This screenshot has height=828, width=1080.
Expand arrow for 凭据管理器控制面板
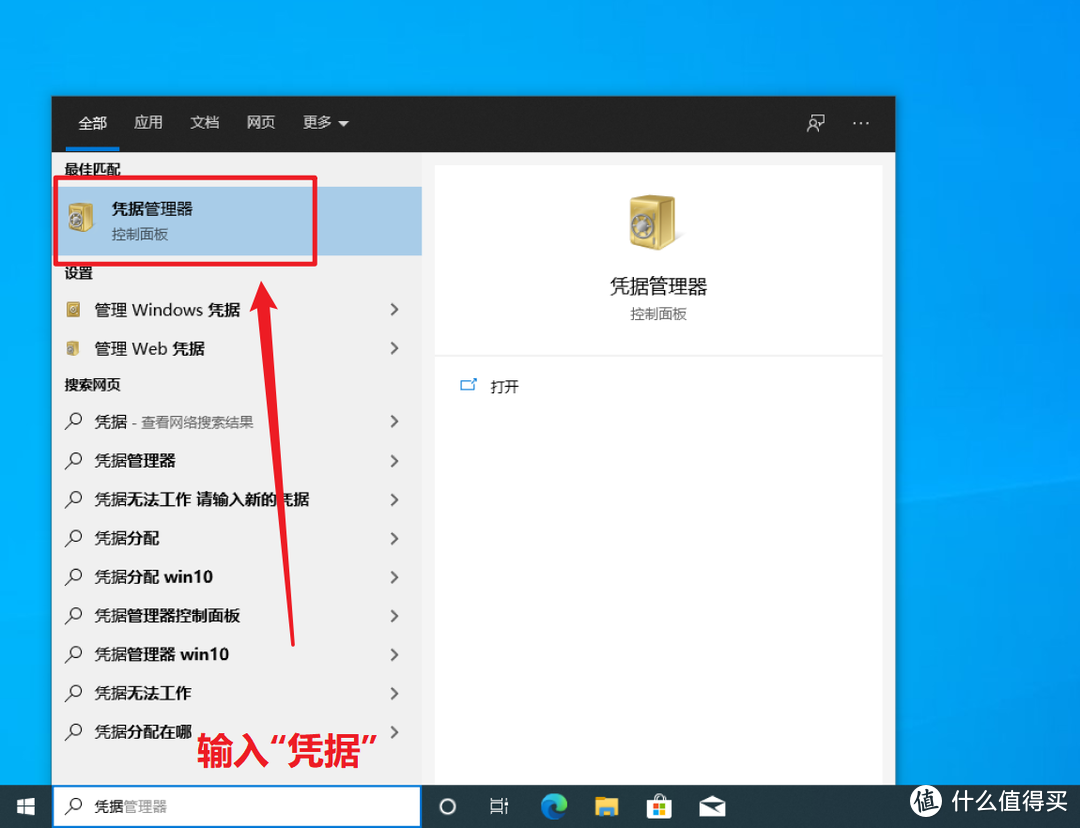[394, 615]
